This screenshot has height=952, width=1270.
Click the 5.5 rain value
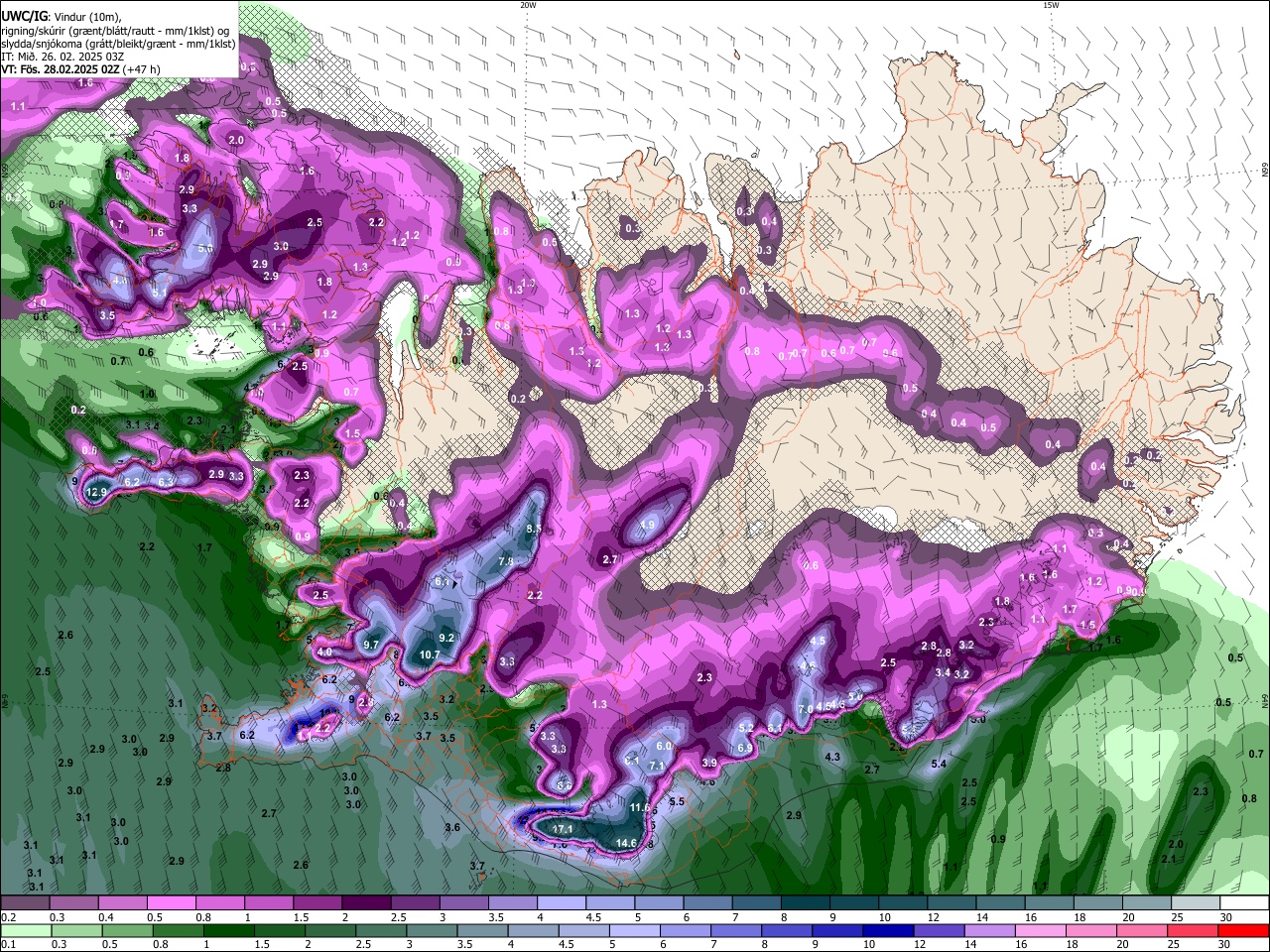[677, 801]
